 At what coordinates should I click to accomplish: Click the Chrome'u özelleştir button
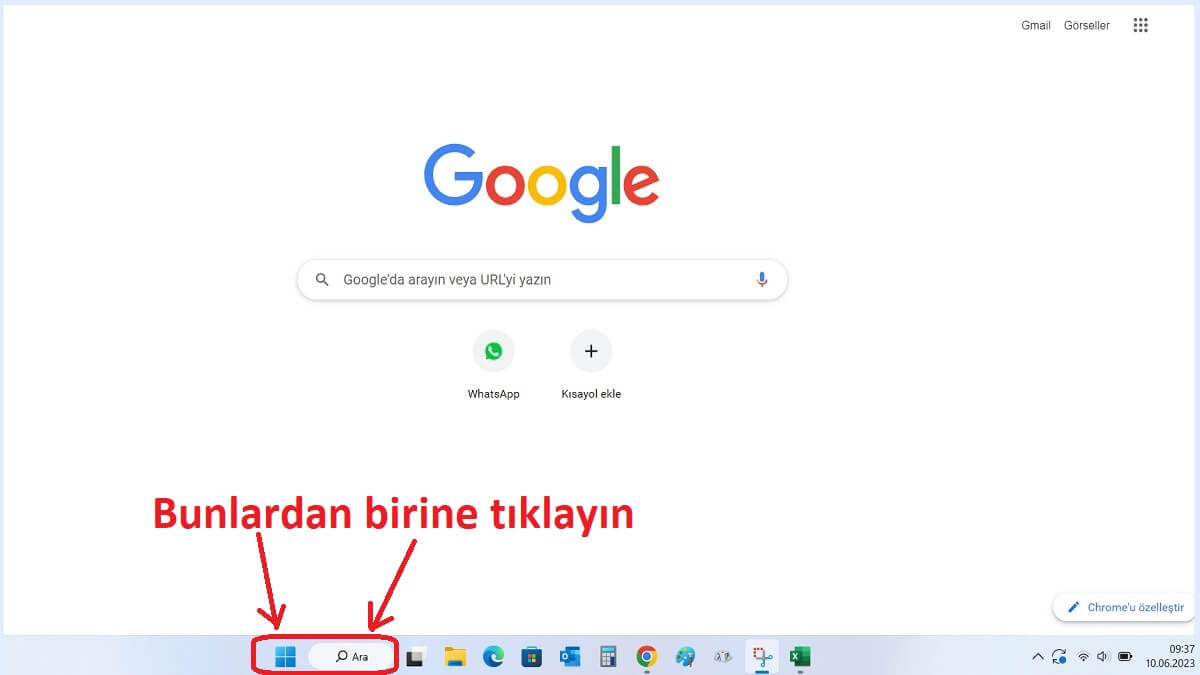(1125, 607)
